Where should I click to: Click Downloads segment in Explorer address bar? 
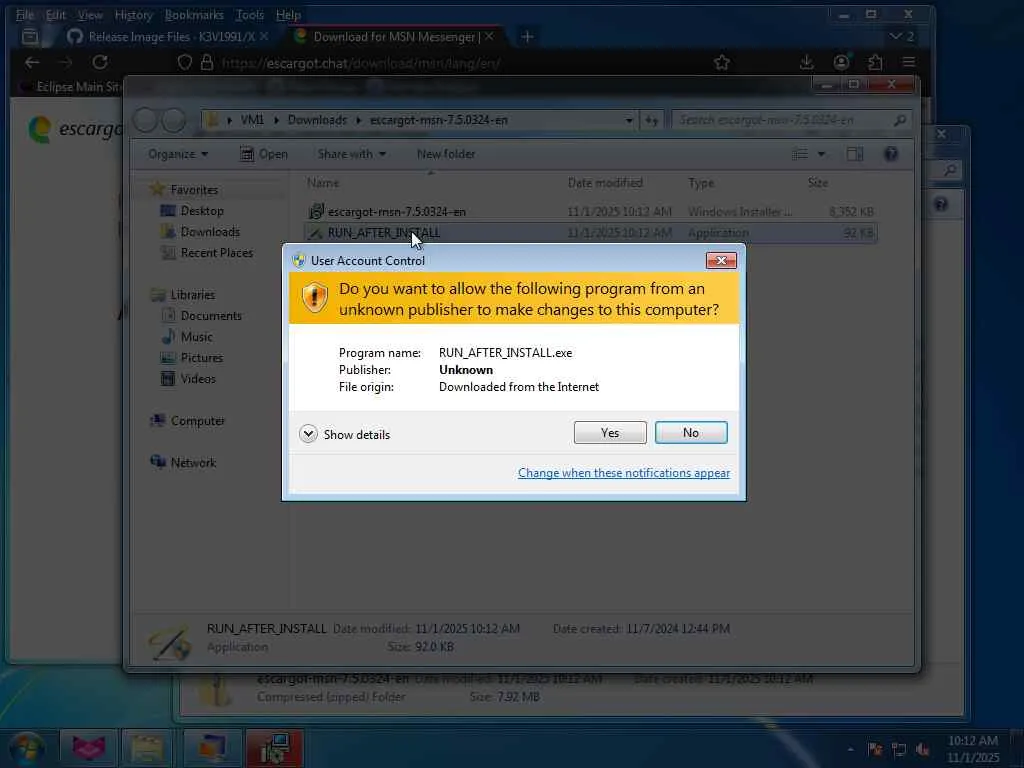click(x=317, y=120)
